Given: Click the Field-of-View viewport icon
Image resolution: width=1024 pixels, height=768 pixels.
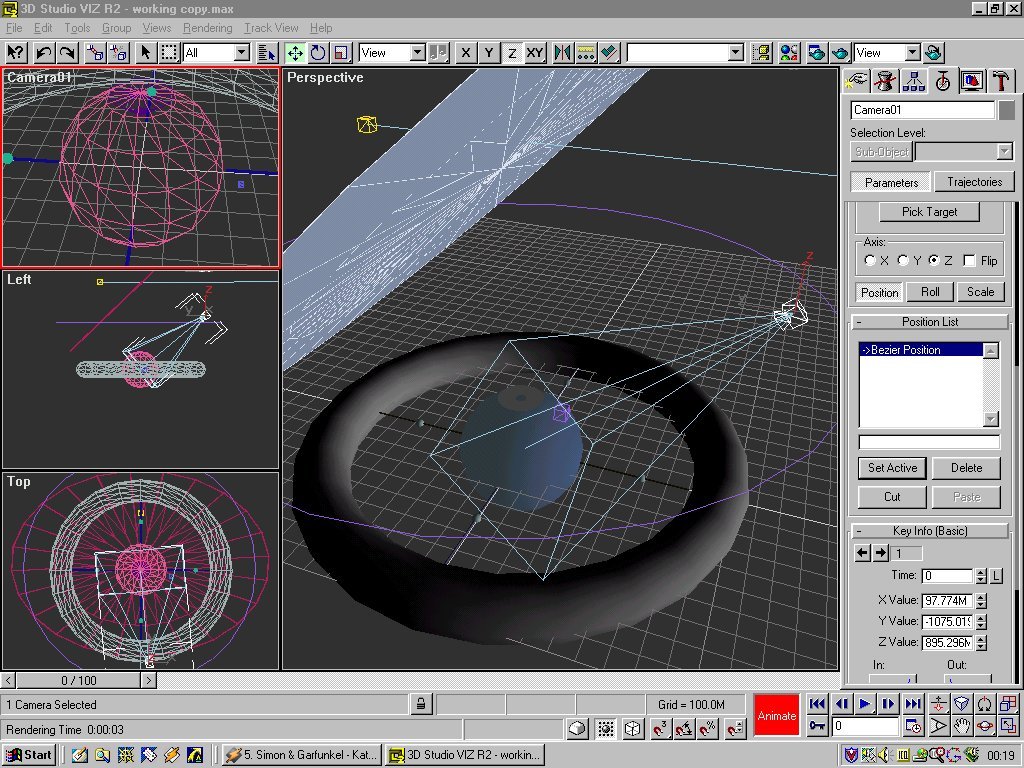Looking at the screenshot, I should coord(938,726).
